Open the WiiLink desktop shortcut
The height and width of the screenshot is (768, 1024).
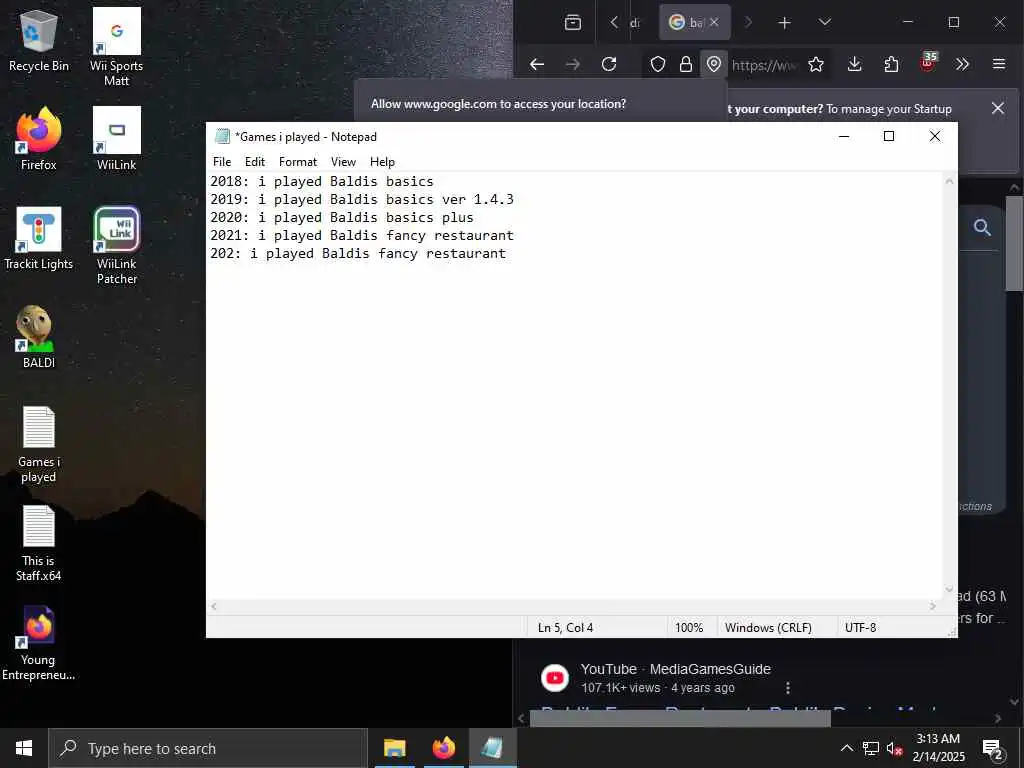[116, 140]
